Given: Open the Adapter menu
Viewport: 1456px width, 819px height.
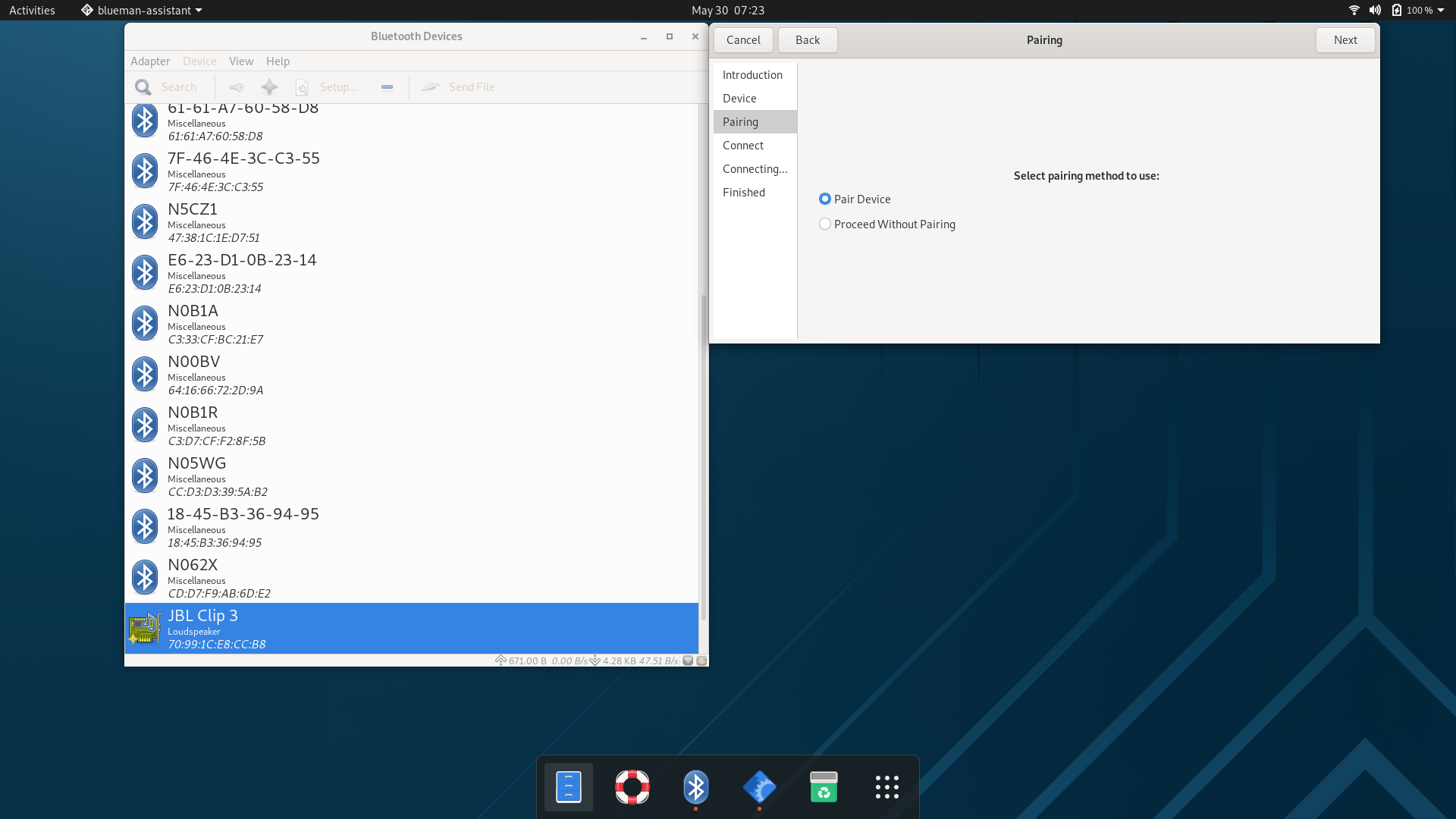Looking at the screenshot, I should pos(150,61).
